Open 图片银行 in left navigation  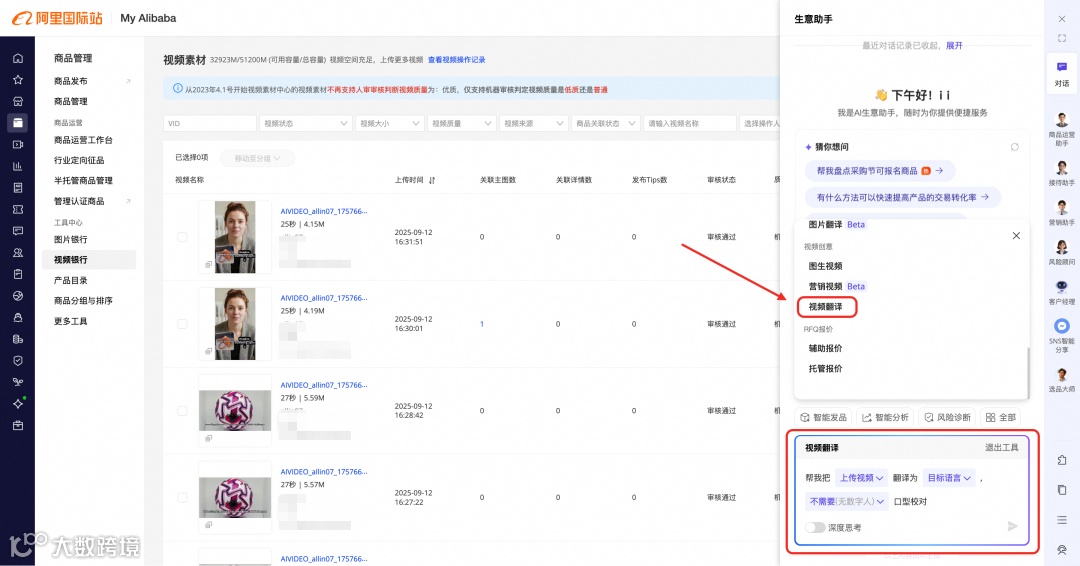click(70, 240)
